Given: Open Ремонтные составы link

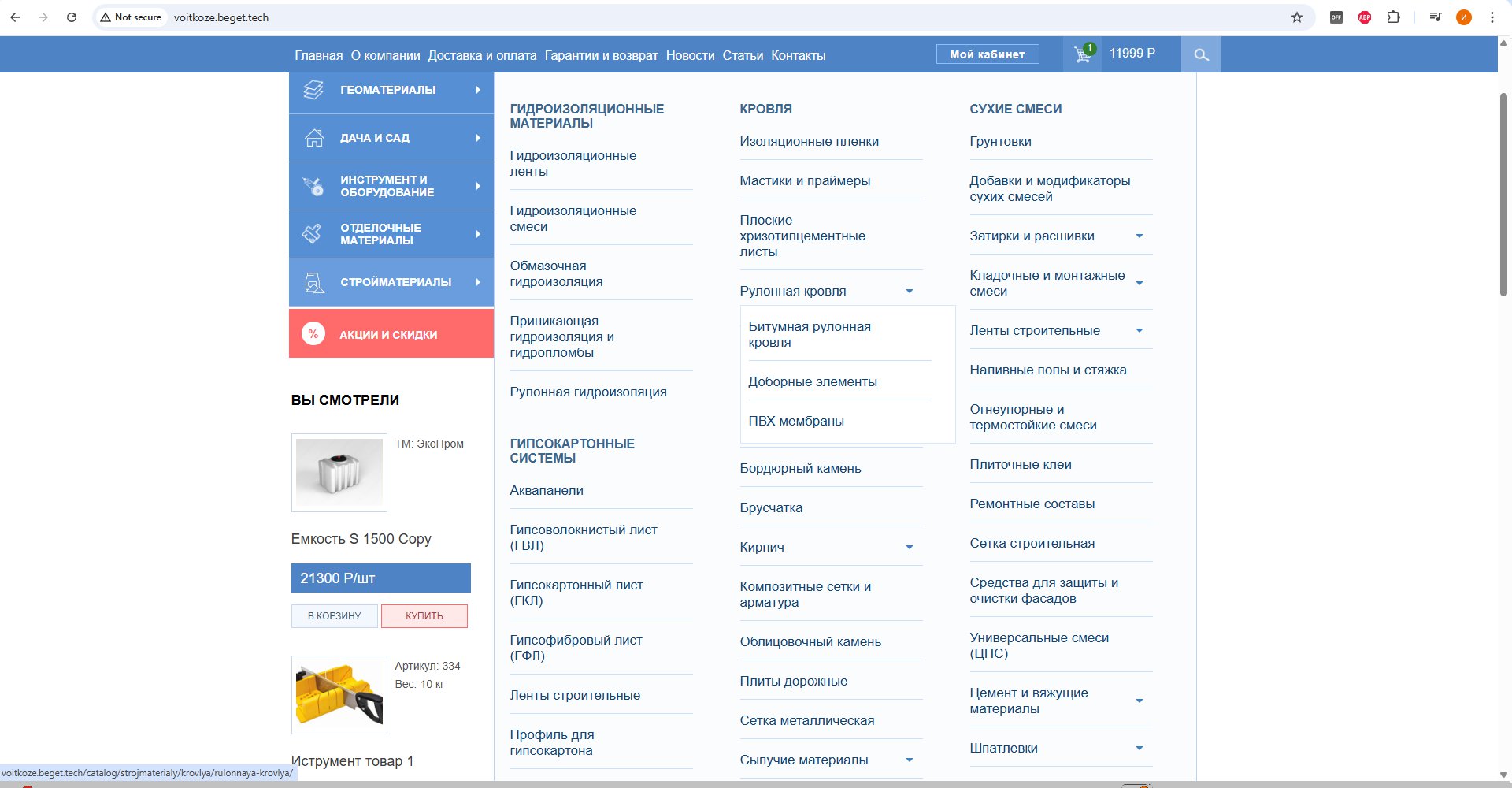Looking at the screenshot, I should point(1032,504).
